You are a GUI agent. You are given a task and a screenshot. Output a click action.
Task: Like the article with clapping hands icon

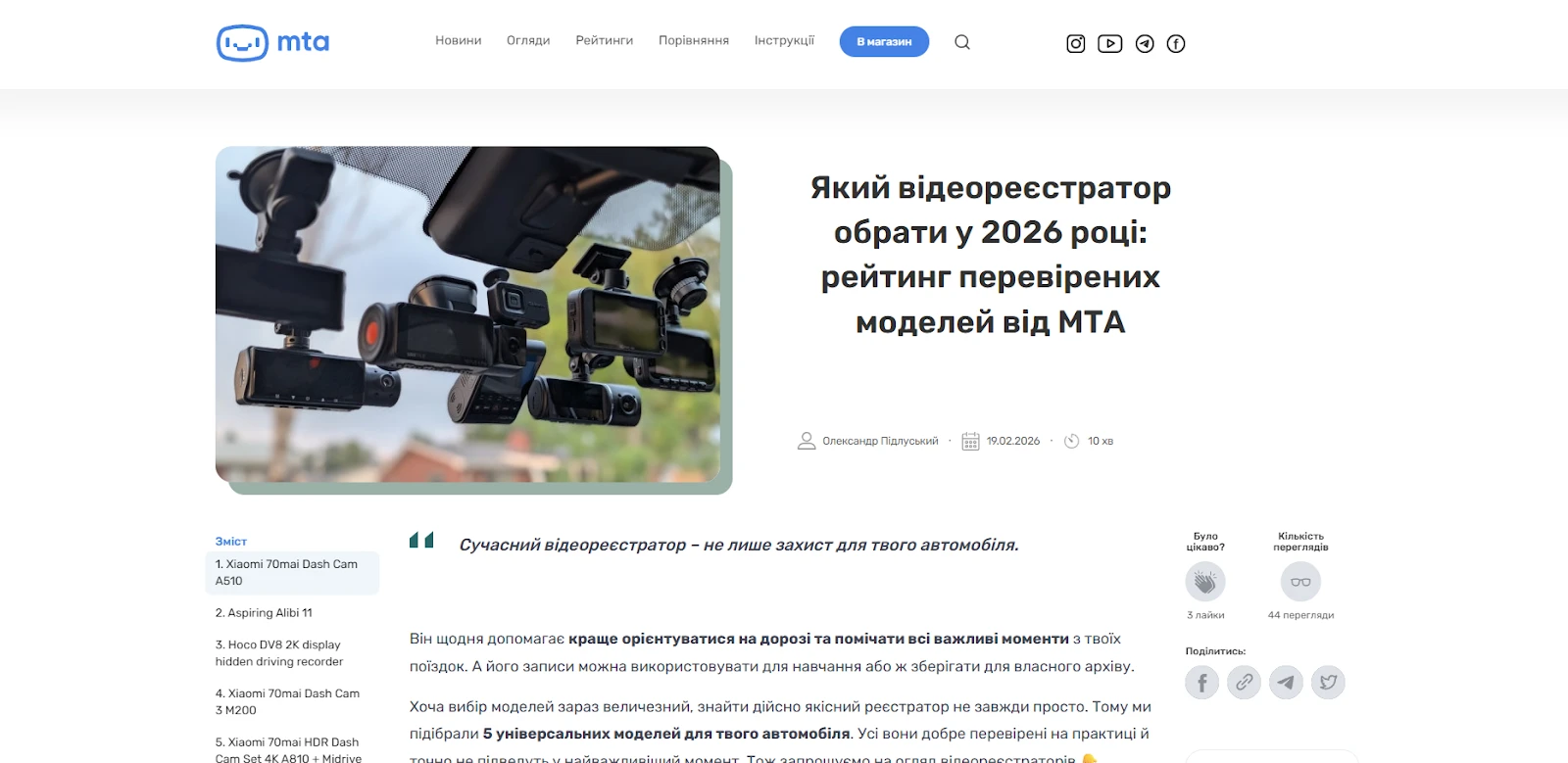tap(1205, 582)
